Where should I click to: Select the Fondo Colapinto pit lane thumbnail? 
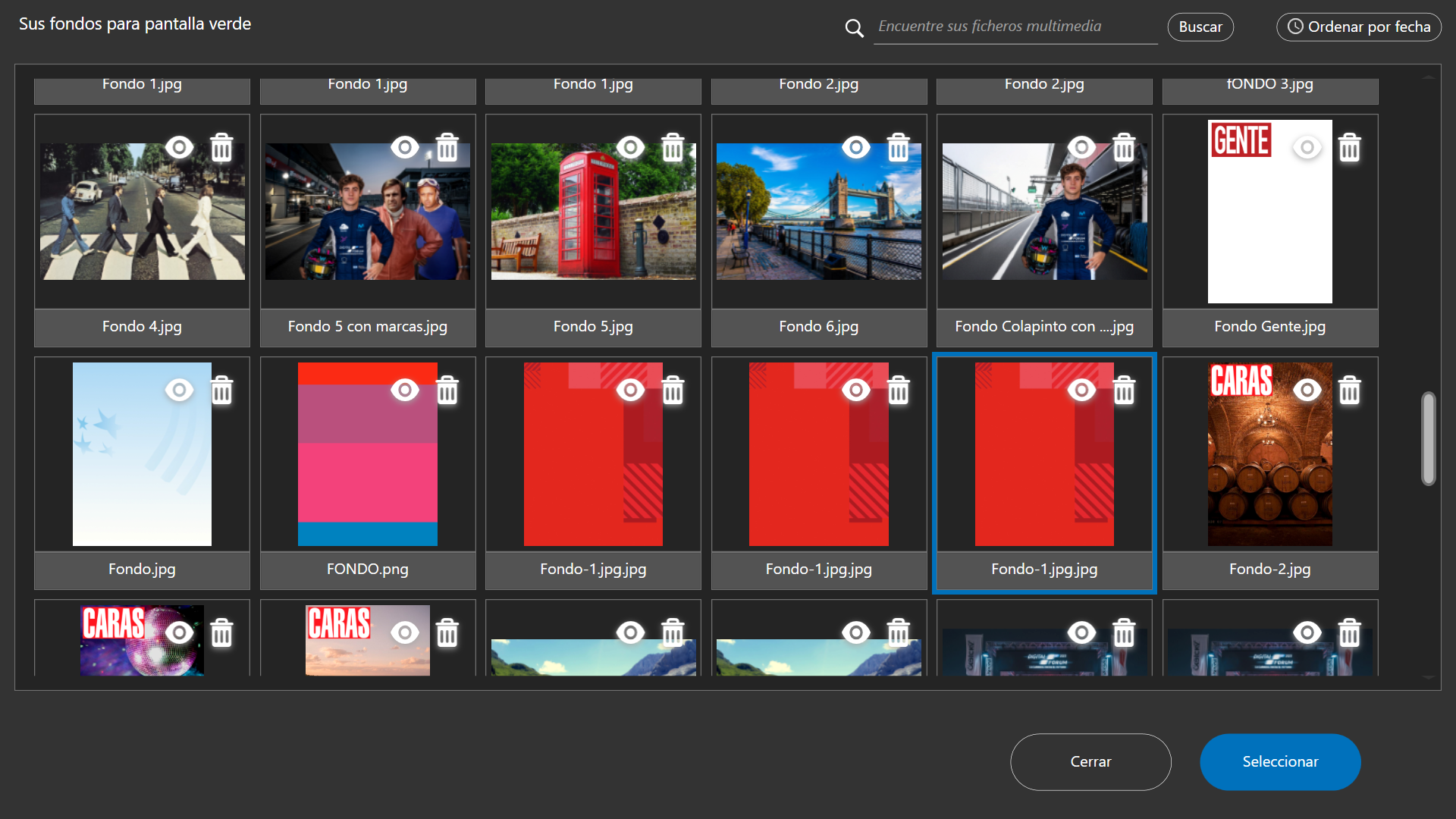coord(1044,212)
